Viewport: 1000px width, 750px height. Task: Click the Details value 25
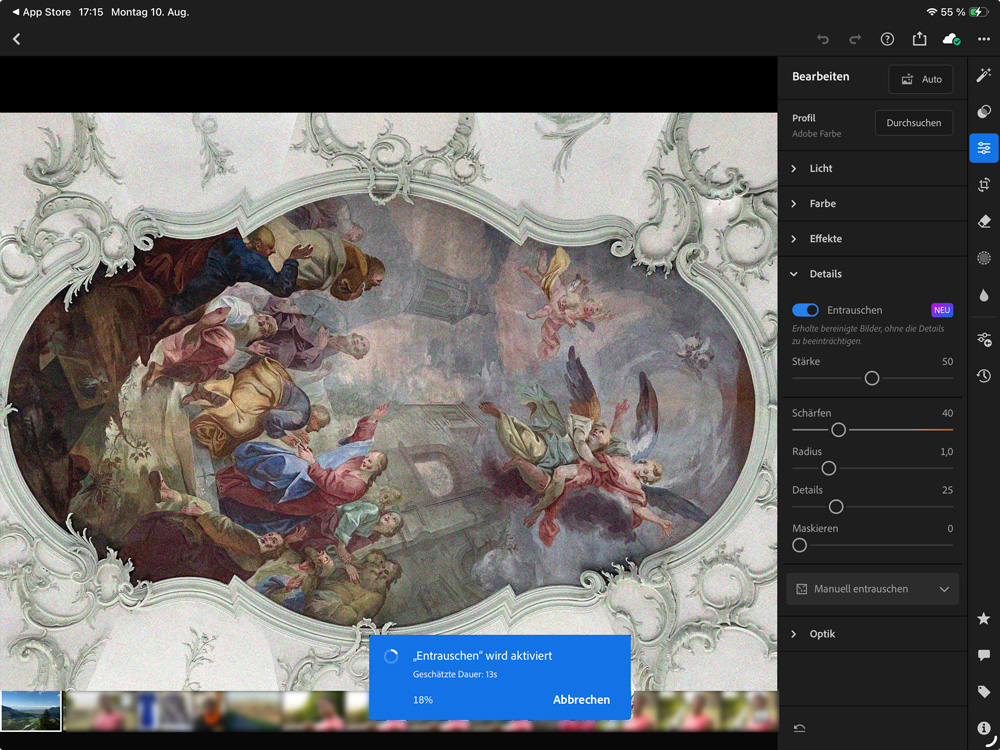947,490
